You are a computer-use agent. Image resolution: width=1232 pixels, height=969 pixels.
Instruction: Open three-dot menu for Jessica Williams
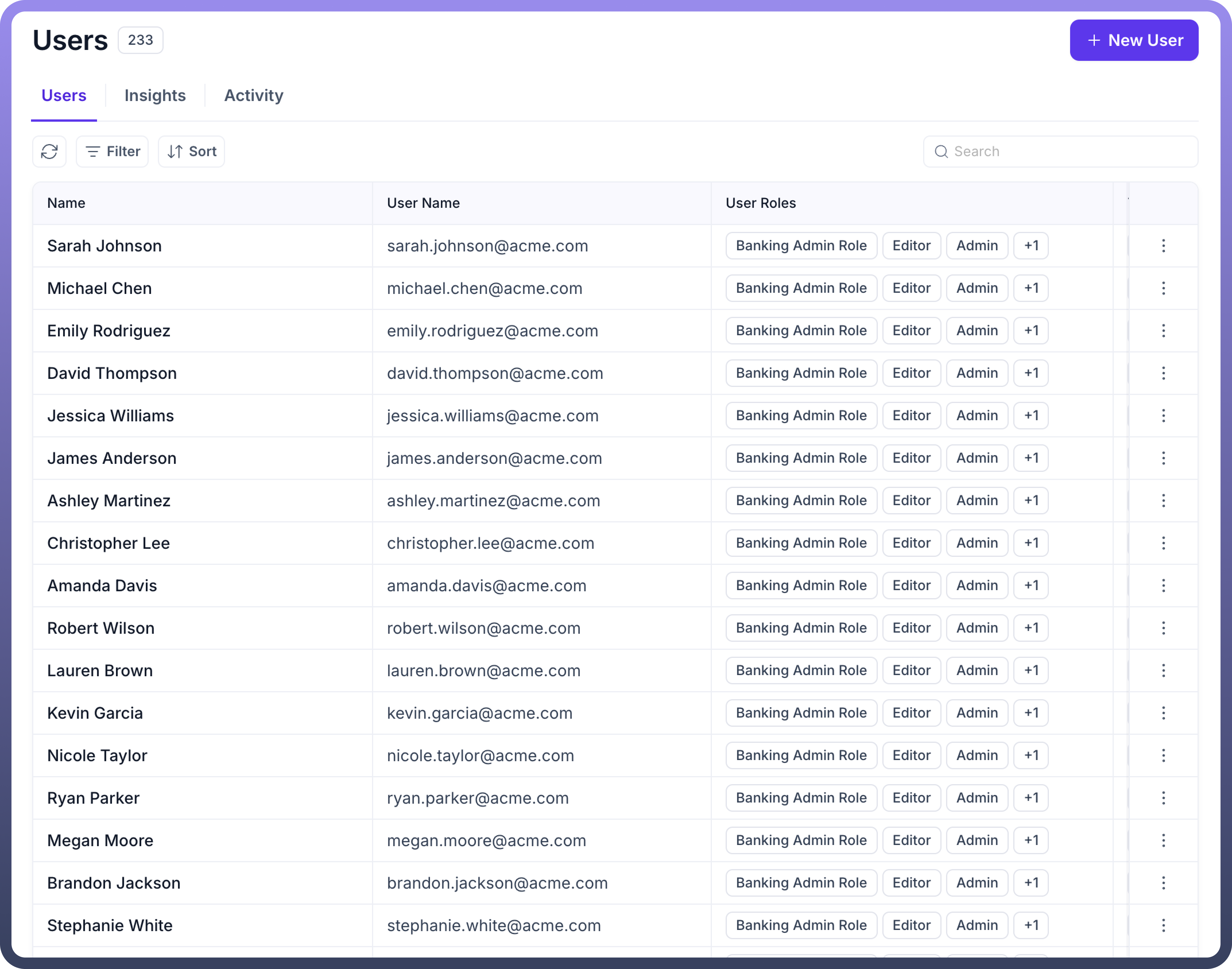[1163, 416]
